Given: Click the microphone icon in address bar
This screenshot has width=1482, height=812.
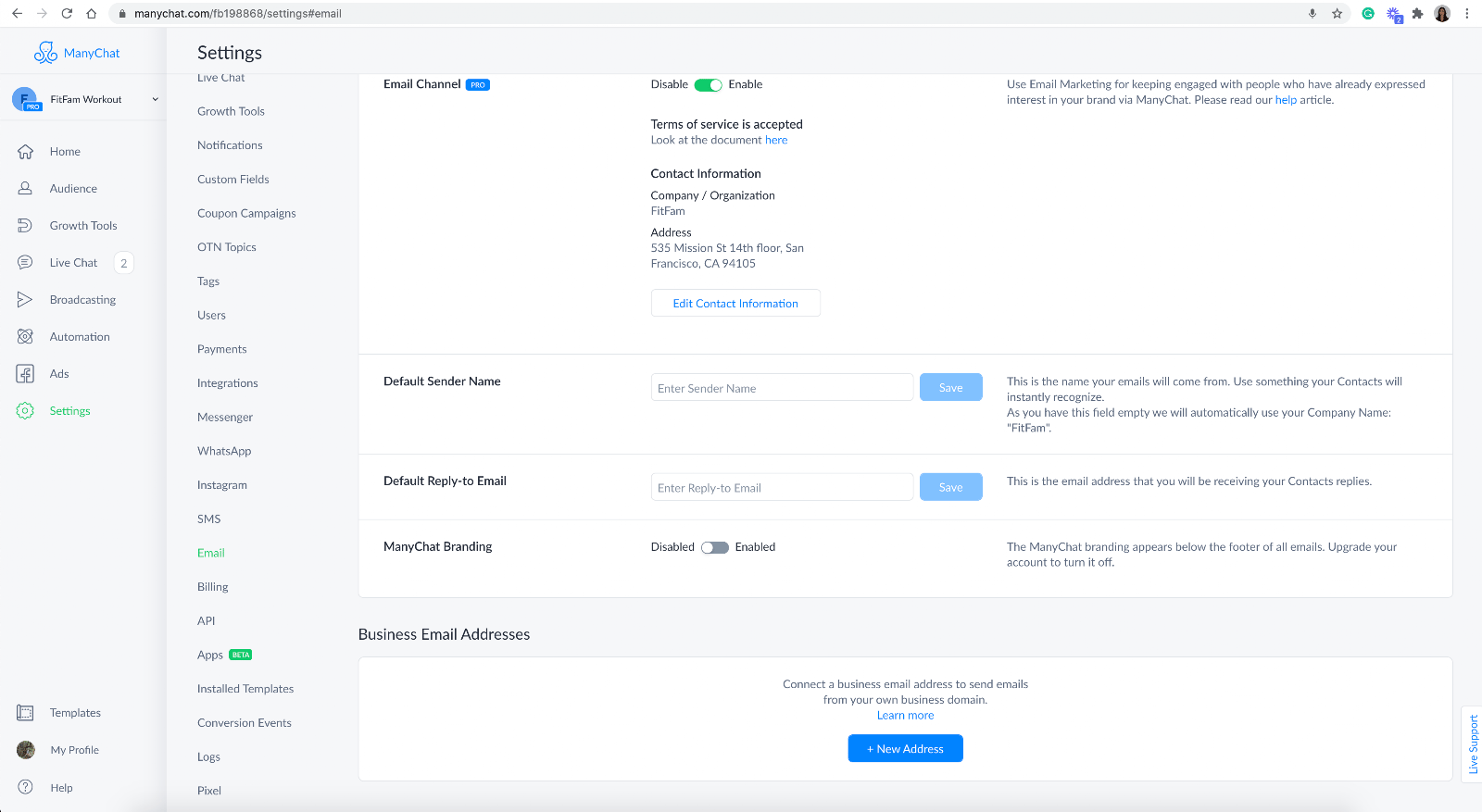Looking at the screenshot, I should pos(1312,14).
